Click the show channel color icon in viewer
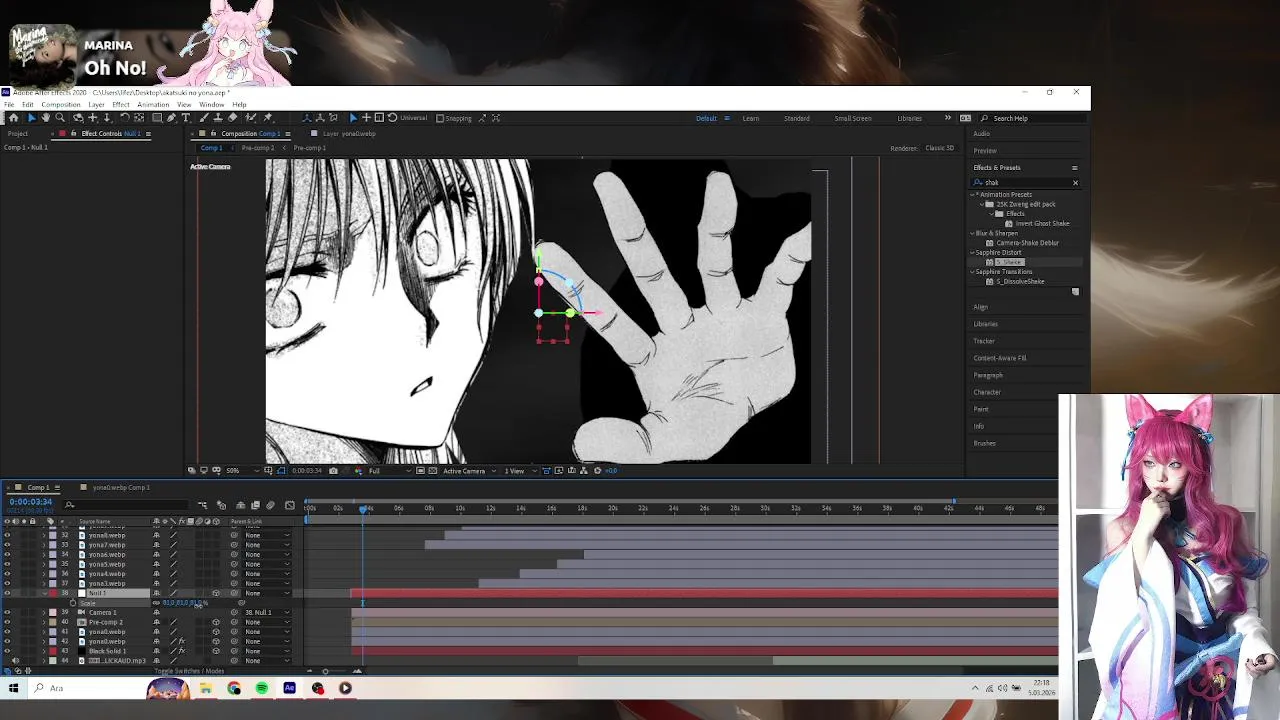The width and height of the screenshot is (1280, 720). click(360, 470)
